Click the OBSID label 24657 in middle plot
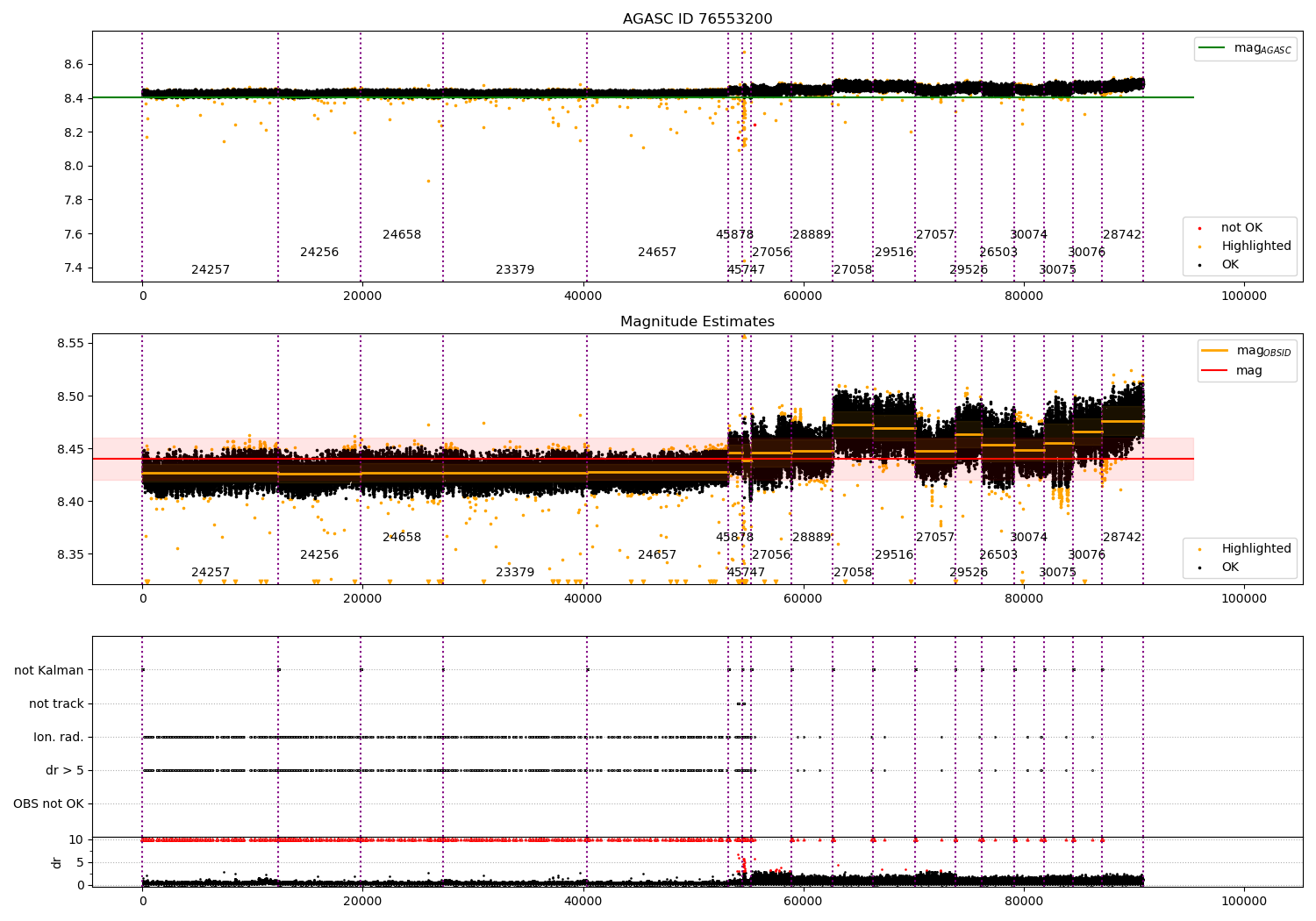Image resolution: width=1316 pixels, height=921 pixels. 657,555
